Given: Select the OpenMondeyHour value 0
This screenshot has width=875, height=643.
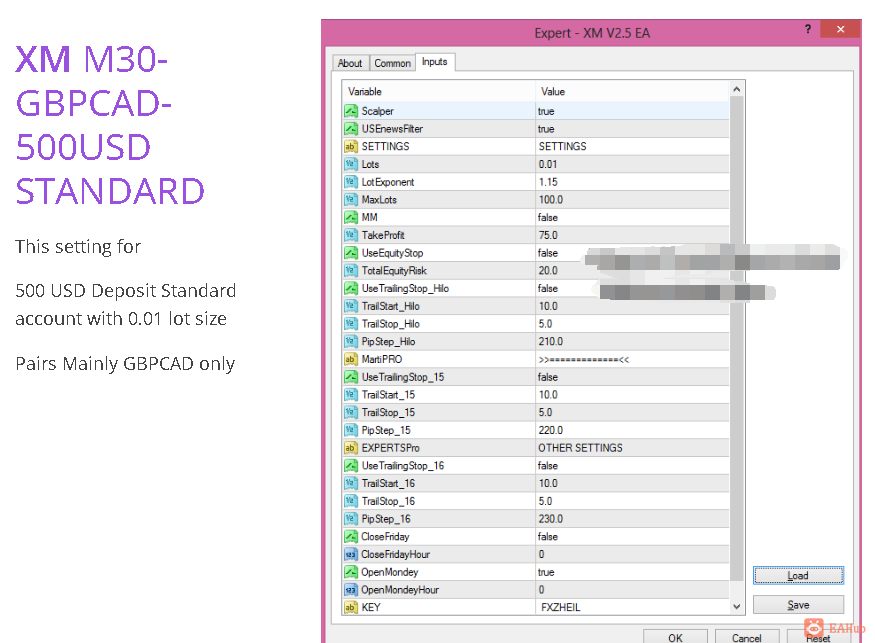Looking at the screenshot, I should [541, 590].
